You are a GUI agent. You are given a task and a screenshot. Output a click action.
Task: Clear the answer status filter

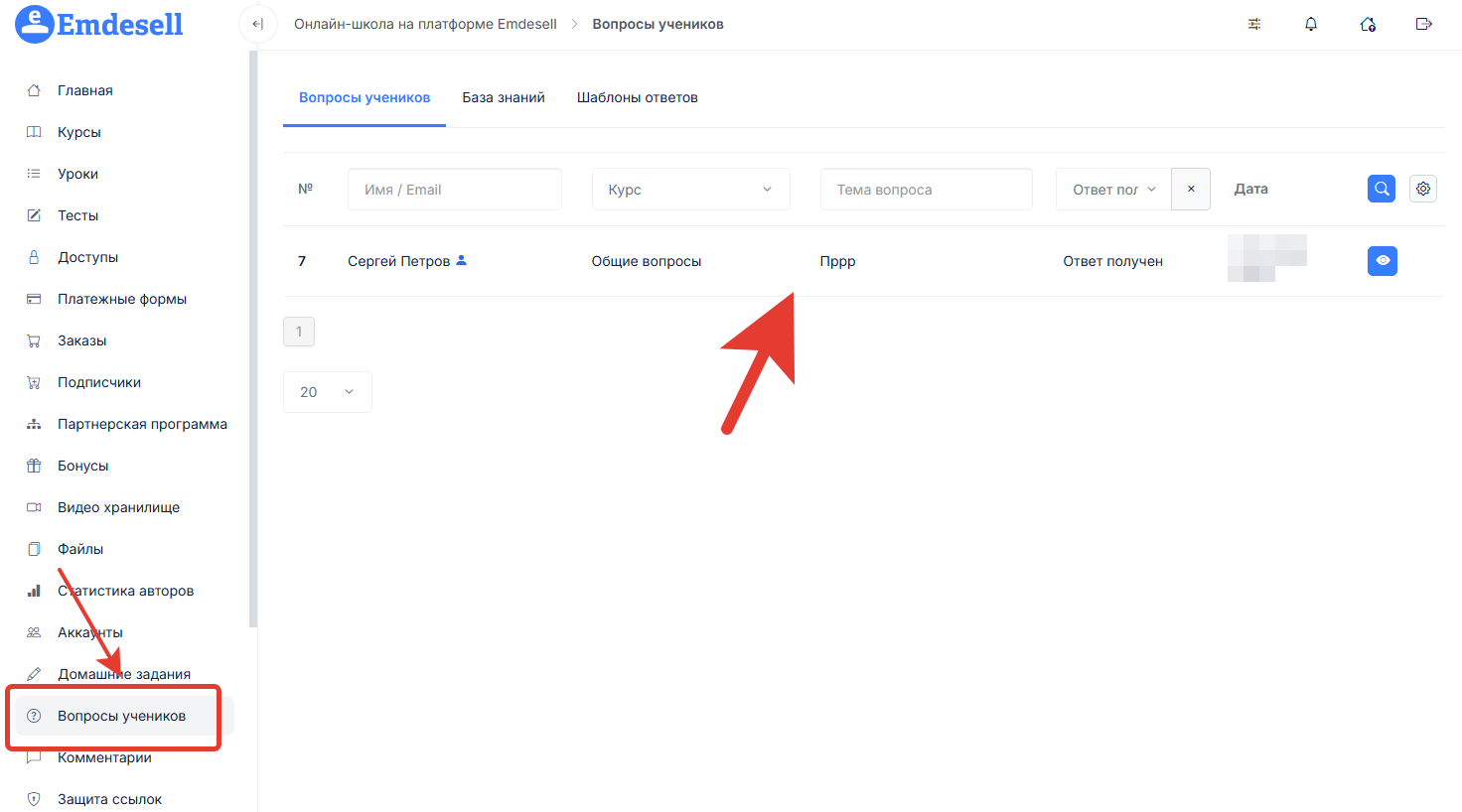click(x=1191, y=189)
